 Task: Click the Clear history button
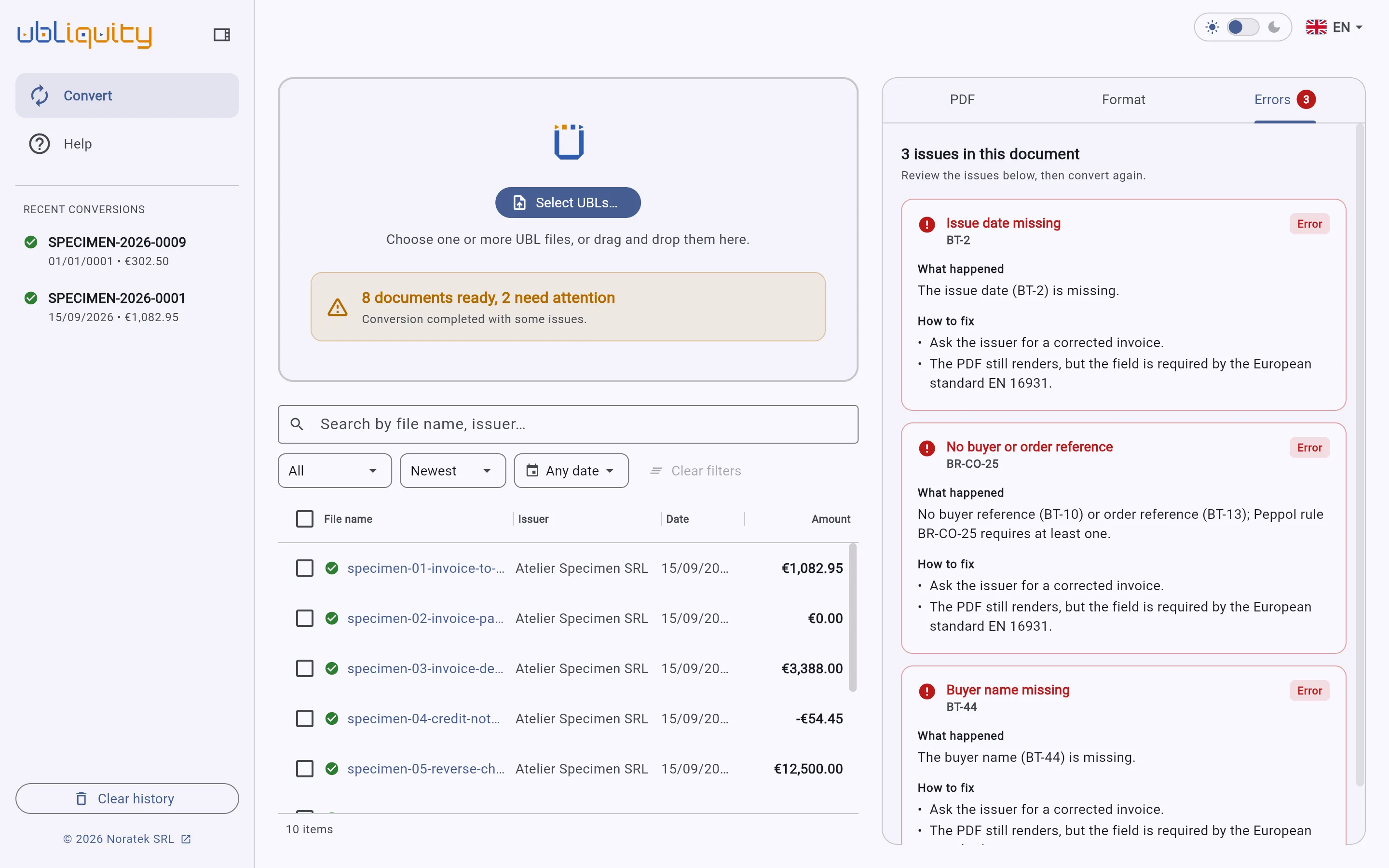[127, 799]
